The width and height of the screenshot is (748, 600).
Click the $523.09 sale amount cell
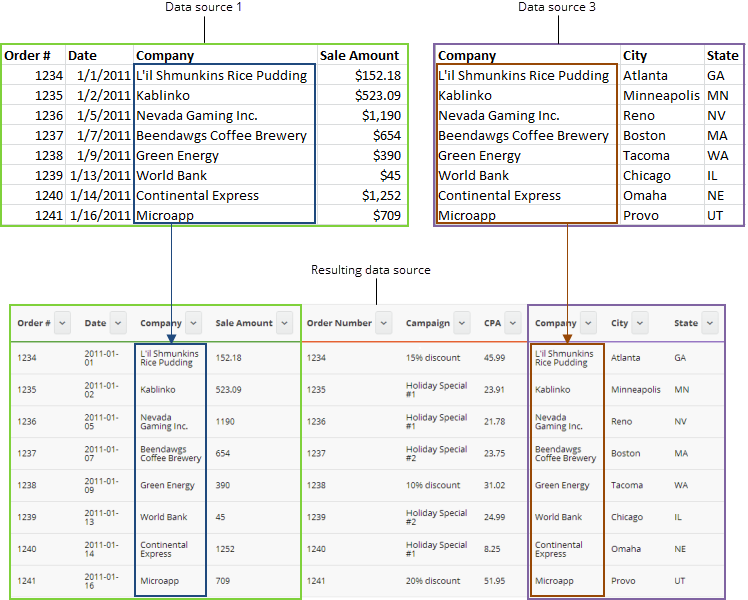pos(377,96)
